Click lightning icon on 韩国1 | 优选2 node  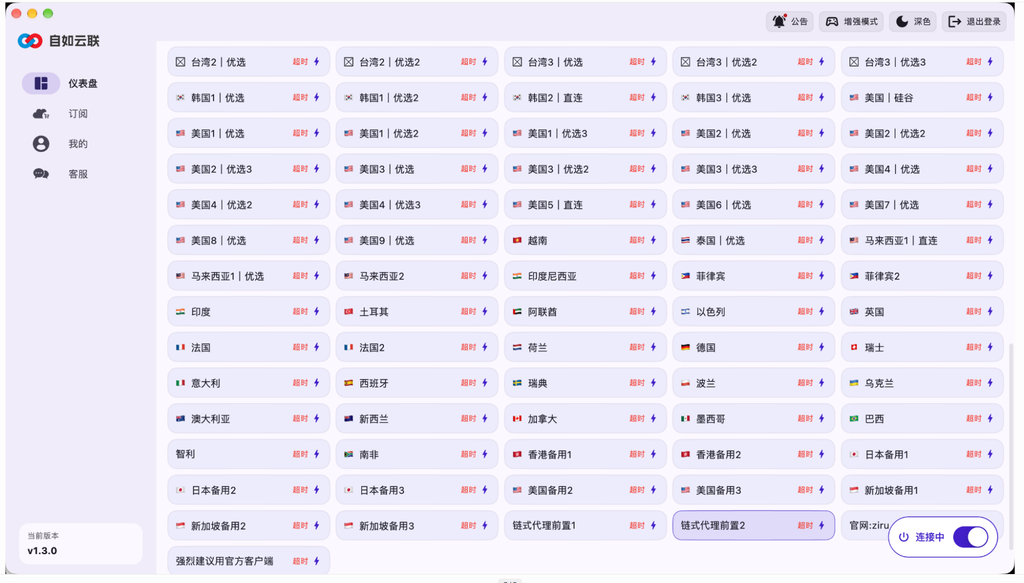485,98
